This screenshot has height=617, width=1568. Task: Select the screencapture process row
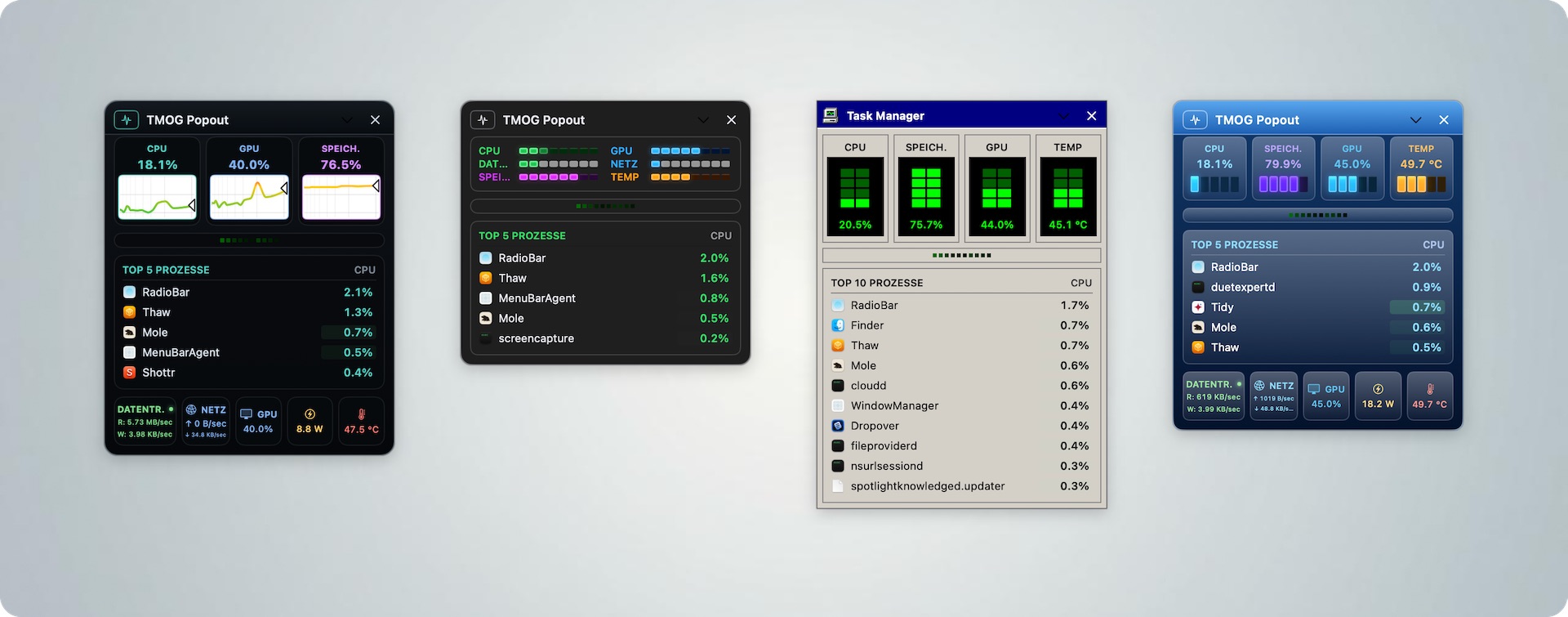click(x=605, y=338)
